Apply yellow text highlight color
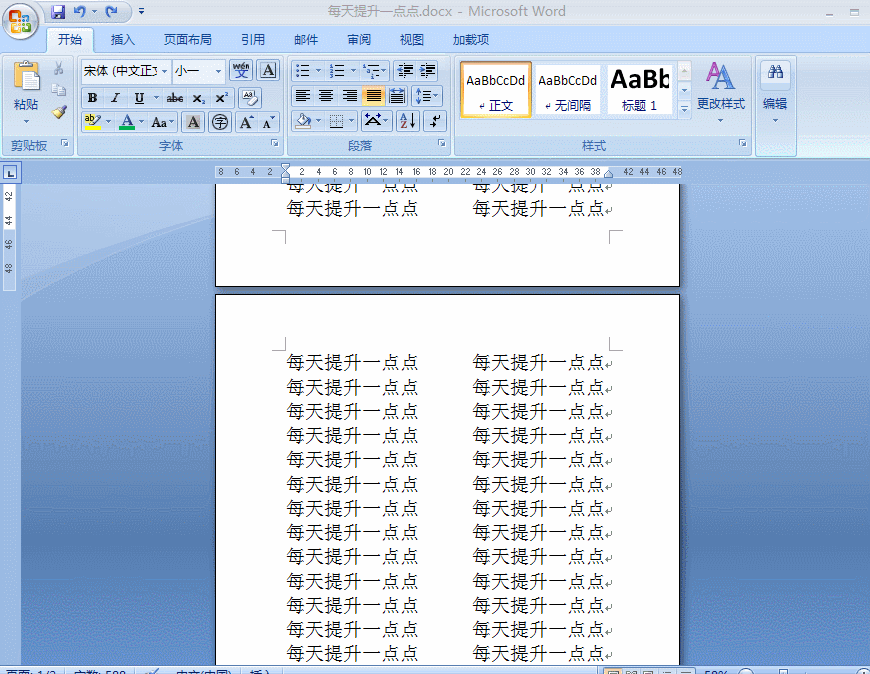The height and width of the screenshot is (674, 870). click(92, 121)
